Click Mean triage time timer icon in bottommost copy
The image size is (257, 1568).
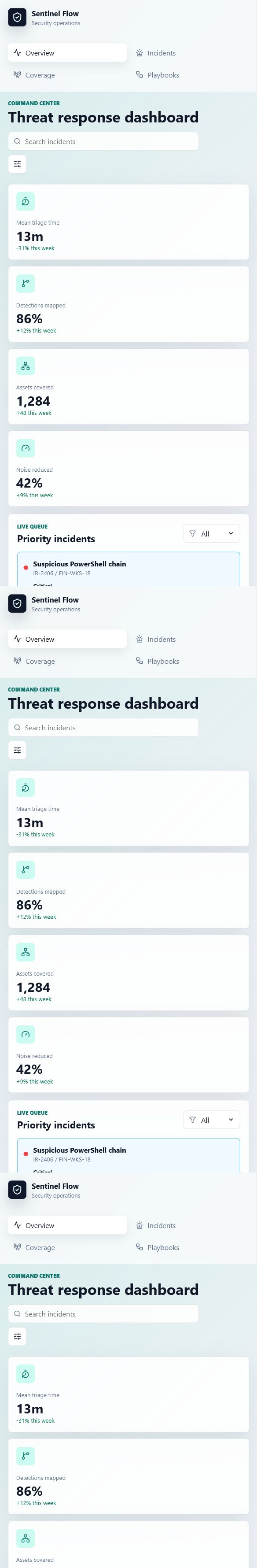click(26, 1374)
